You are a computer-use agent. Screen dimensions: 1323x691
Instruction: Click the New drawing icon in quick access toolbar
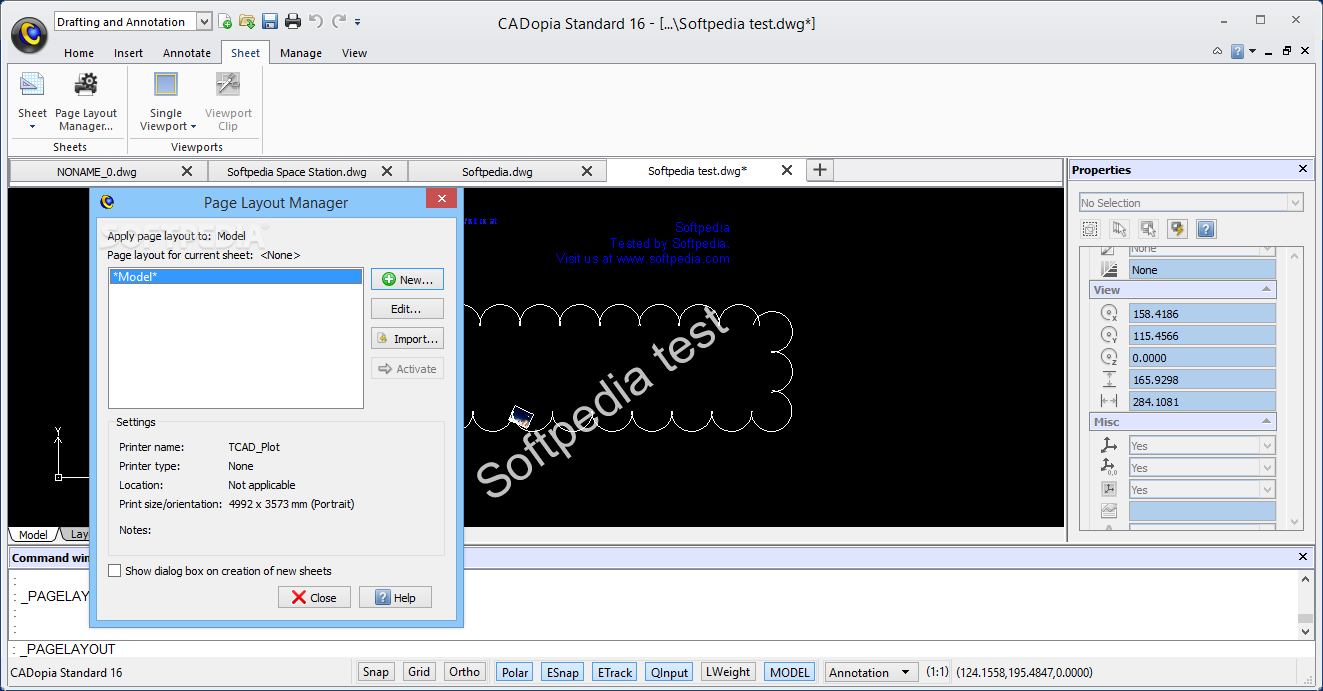pos(226,21)
